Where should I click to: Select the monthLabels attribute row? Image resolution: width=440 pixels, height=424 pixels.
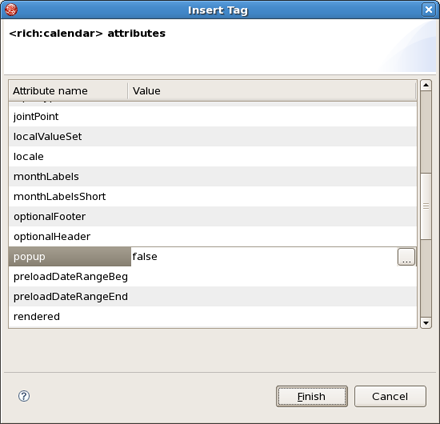pos(213,176)
